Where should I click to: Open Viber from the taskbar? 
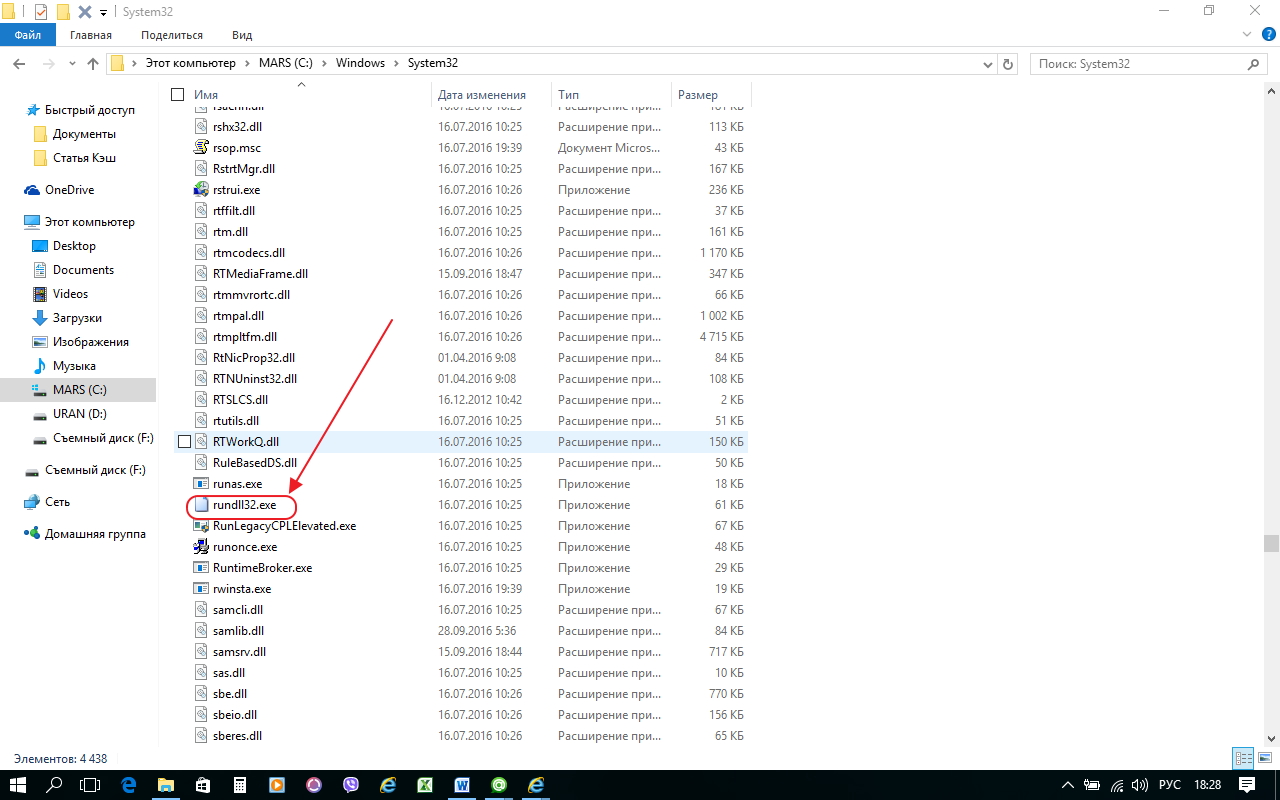[351, 785]
